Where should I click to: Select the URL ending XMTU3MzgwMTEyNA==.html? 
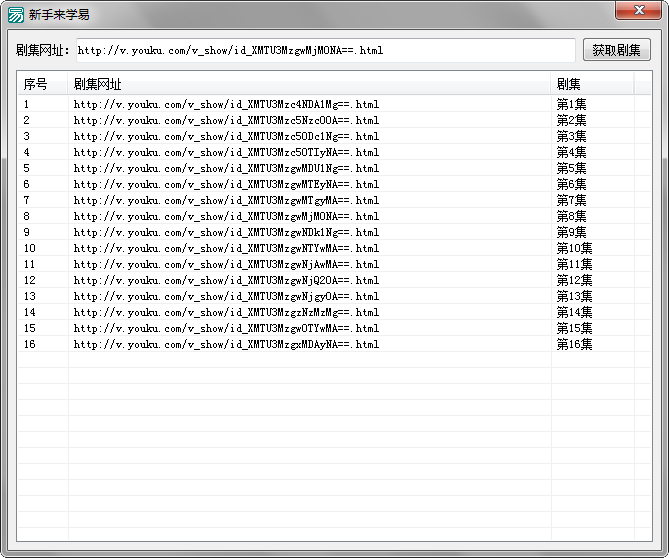226,184
